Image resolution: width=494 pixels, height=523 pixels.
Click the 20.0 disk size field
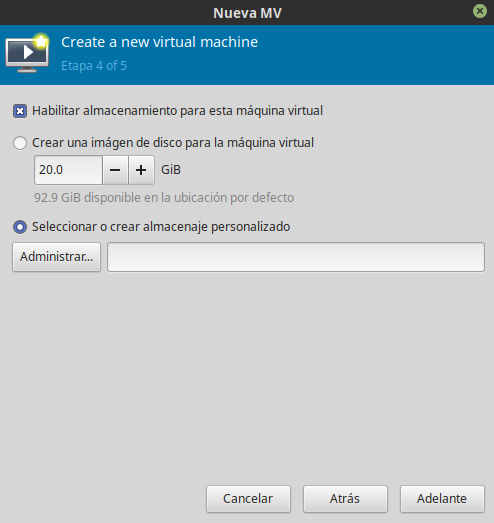[68, 170]
